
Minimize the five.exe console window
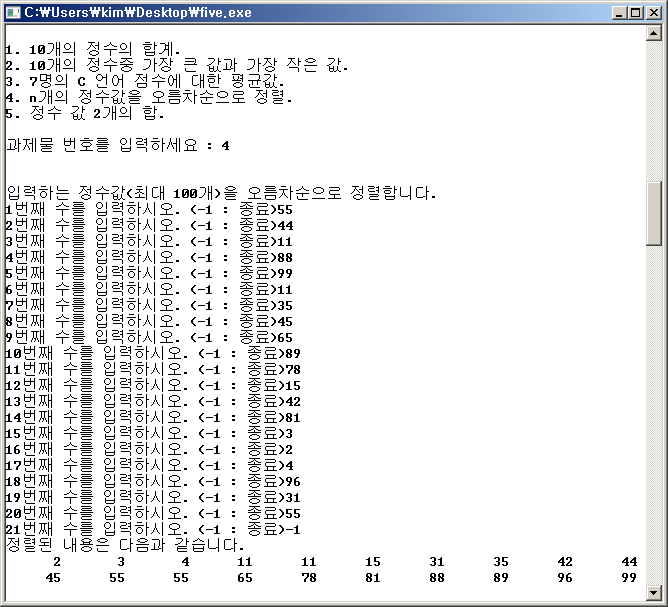(x=619, y=13)
